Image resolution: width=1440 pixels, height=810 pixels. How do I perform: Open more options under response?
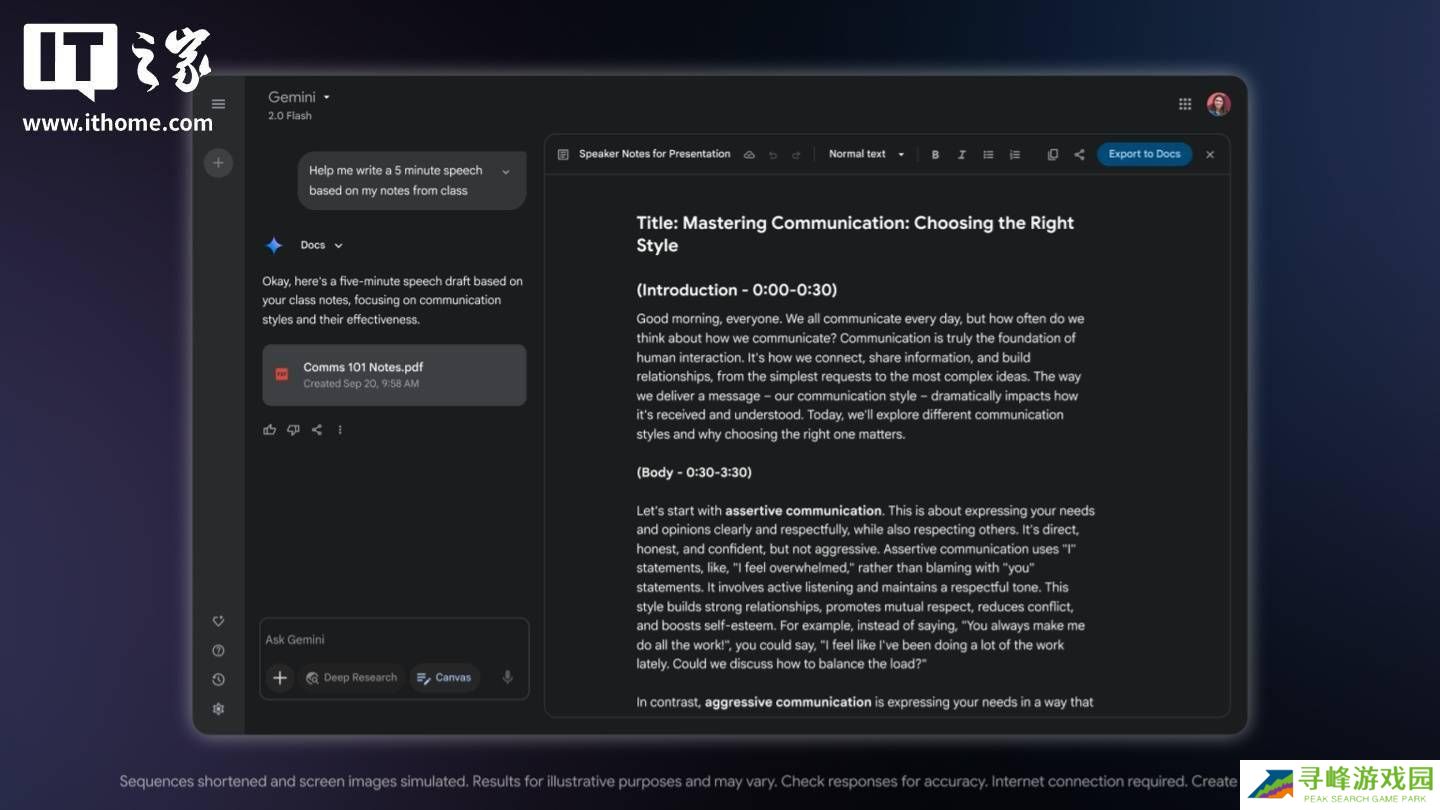pos(340,430)
